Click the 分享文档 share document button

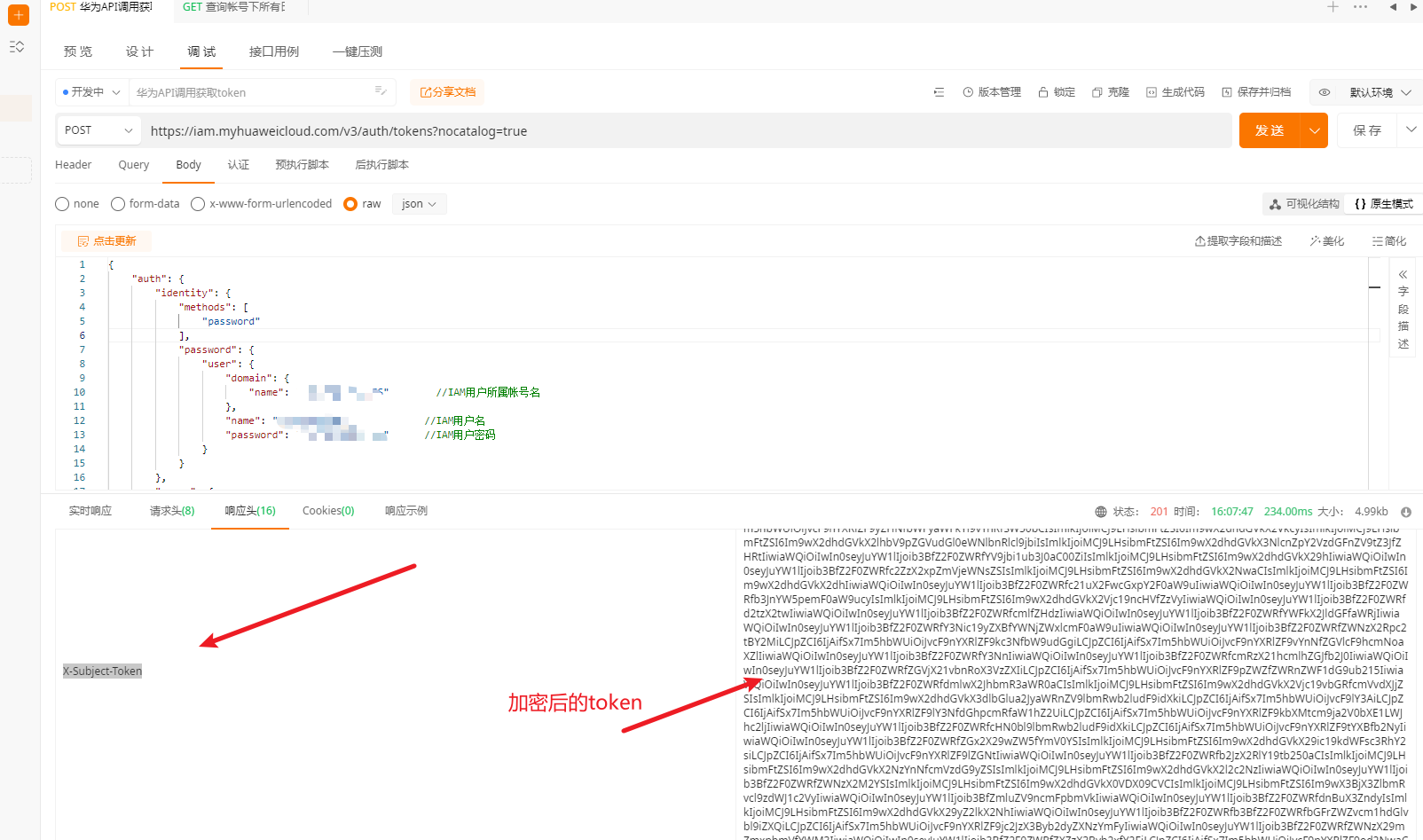pos(448,92)
